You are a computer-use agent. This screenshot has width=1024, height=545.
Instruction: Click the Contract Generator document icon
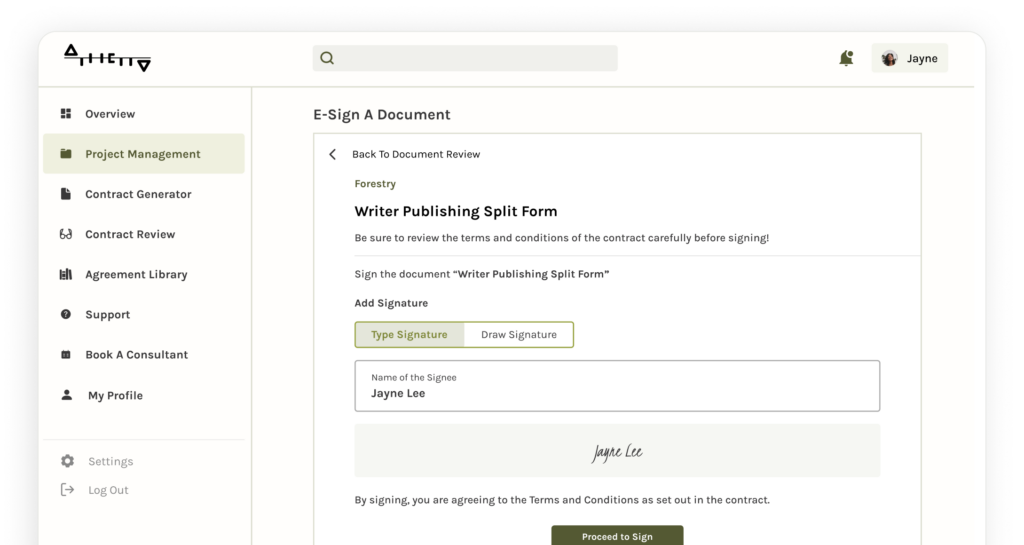point(66,194)
